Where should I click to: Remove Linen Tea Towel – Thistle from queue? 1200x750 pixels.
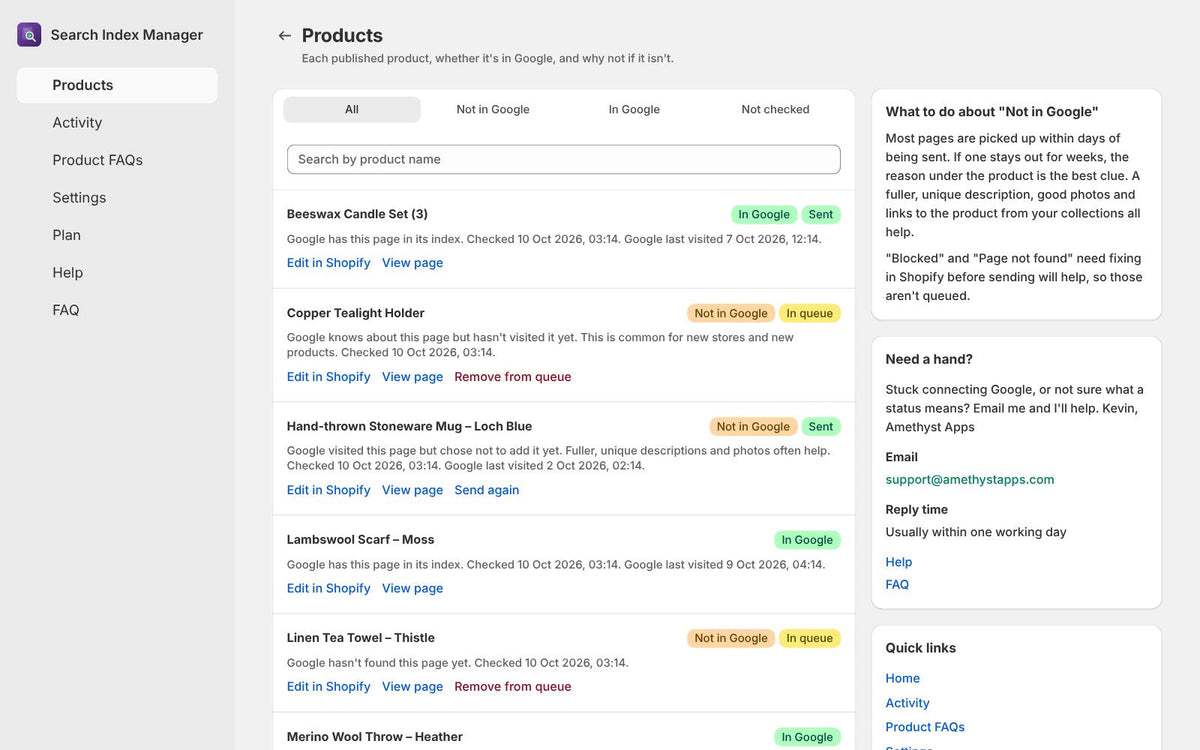pos(513,687)
